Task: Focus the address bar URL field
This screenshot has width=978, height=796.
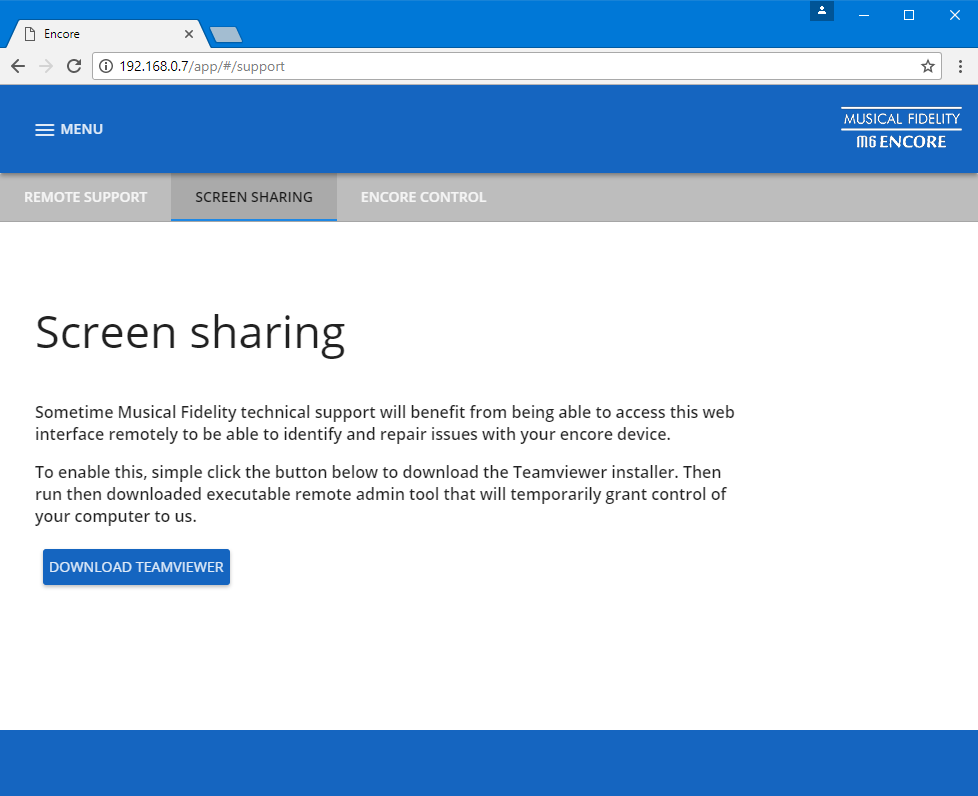Action: point(500,66)
